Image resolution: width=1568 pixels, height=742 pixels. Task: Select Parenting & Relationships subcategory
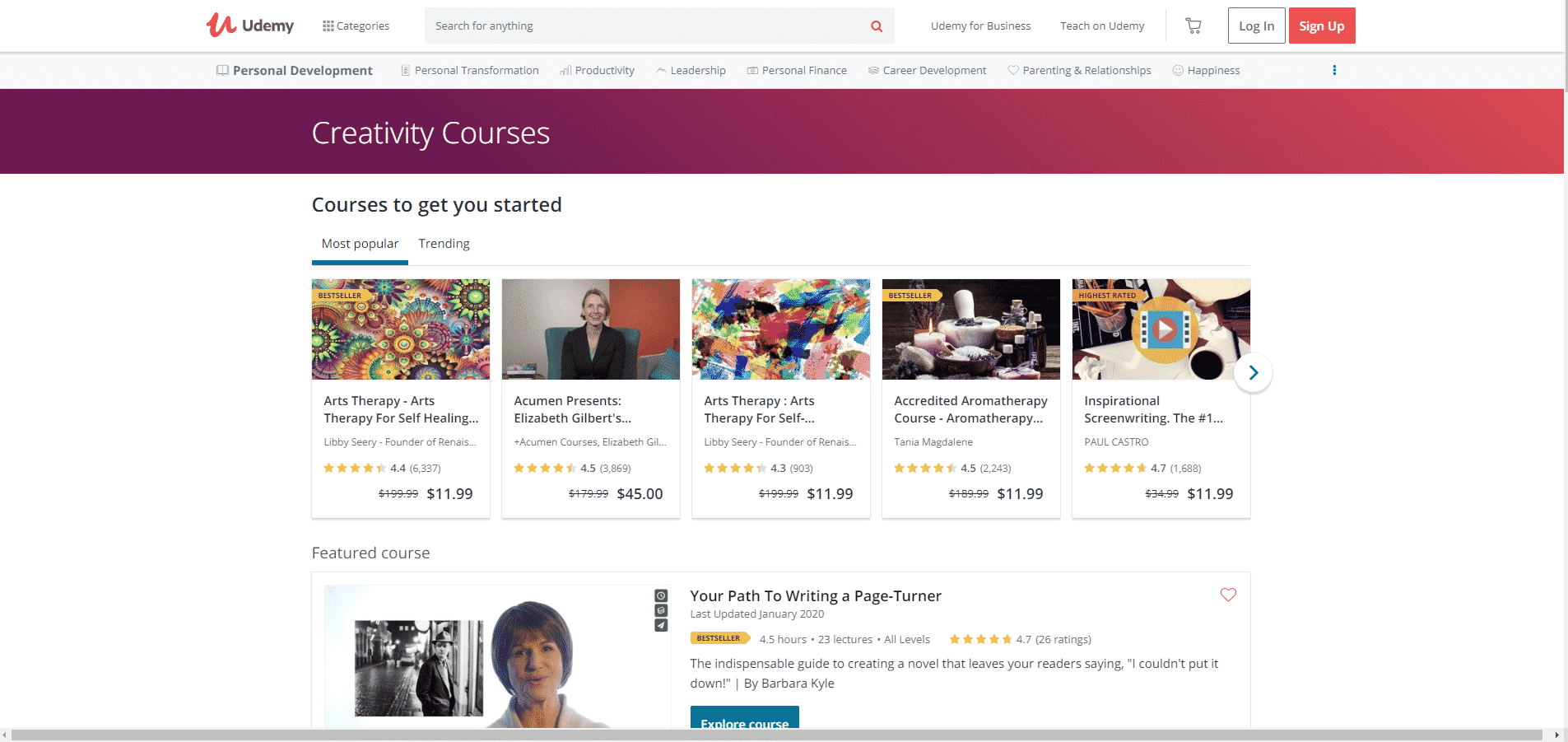point(1079,70)
